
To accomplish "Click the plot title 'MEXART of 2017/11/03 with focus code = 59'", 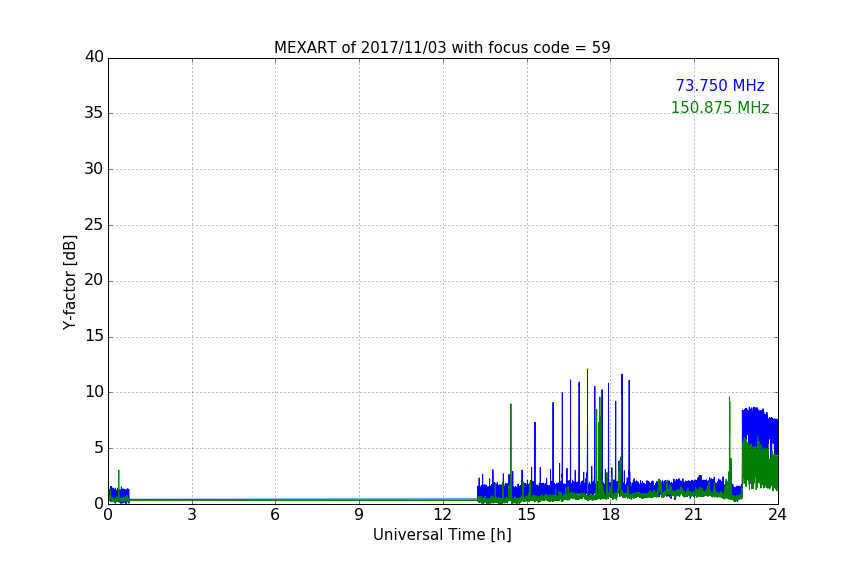I will click(x=442, y=47).
